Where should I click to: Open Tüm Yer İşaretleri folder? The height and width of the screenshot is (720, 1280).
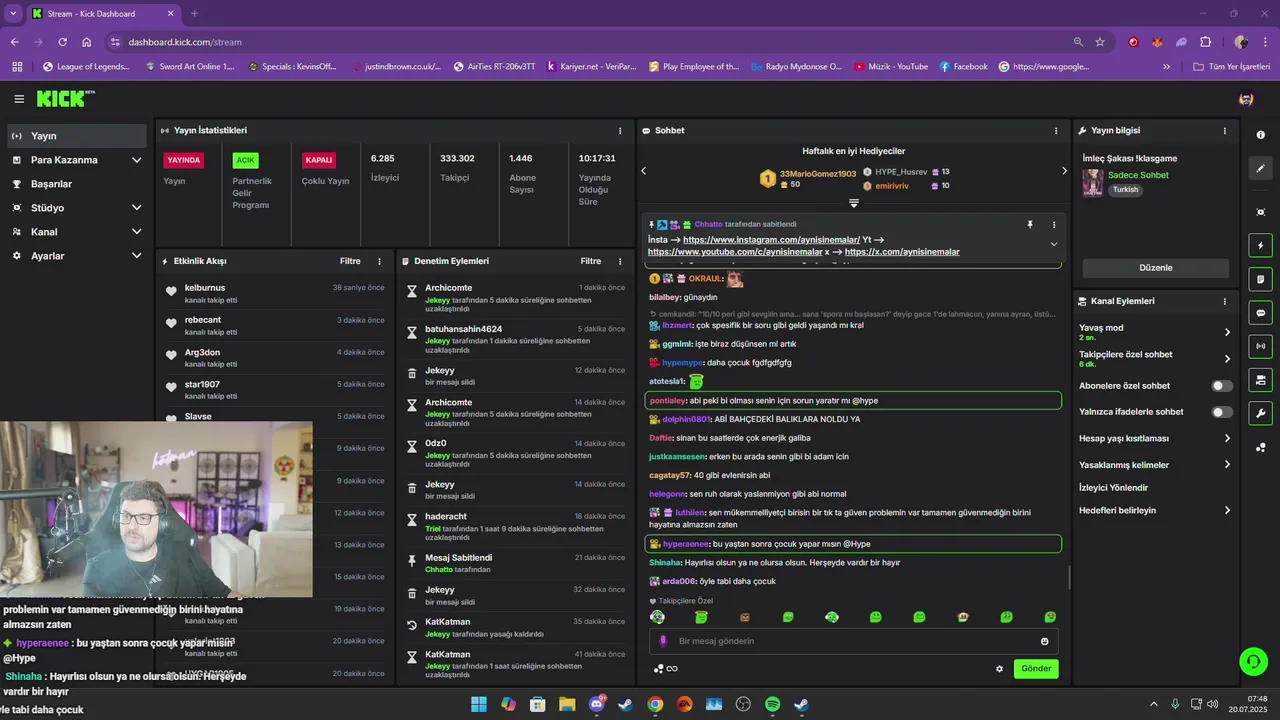click(x=1232, y=67)
